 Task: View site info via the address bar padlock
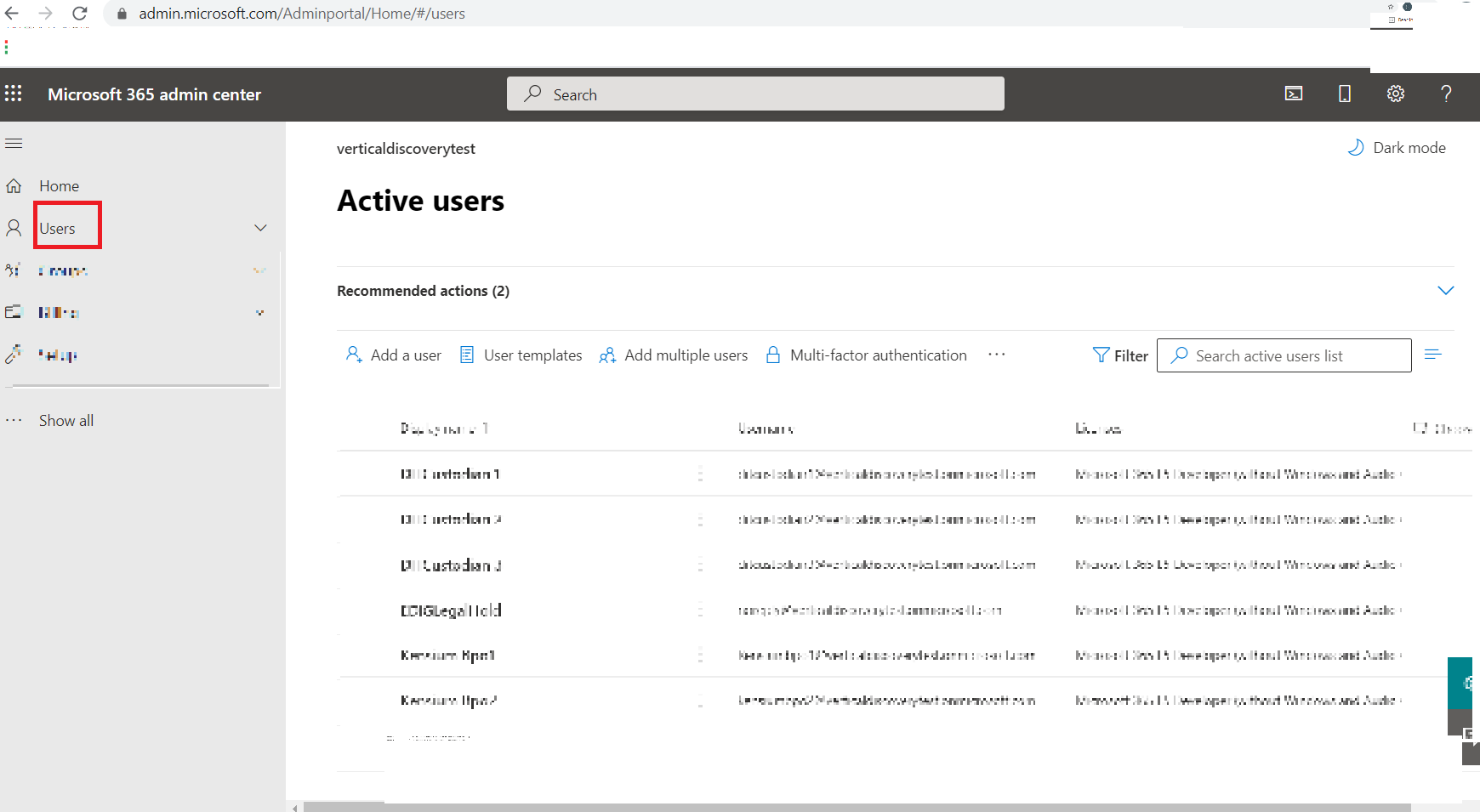tap(122, 14)
